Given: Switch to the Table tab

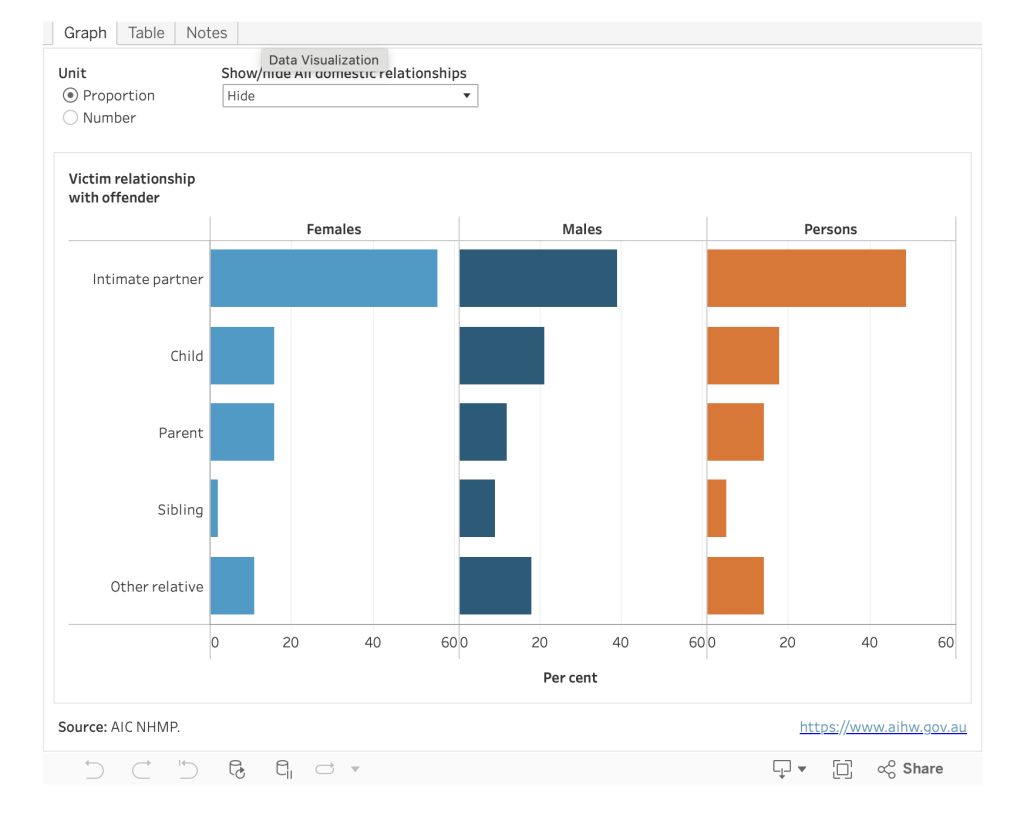Looking at the screenshot, I should pyautogui.click(x=146, y=33).
